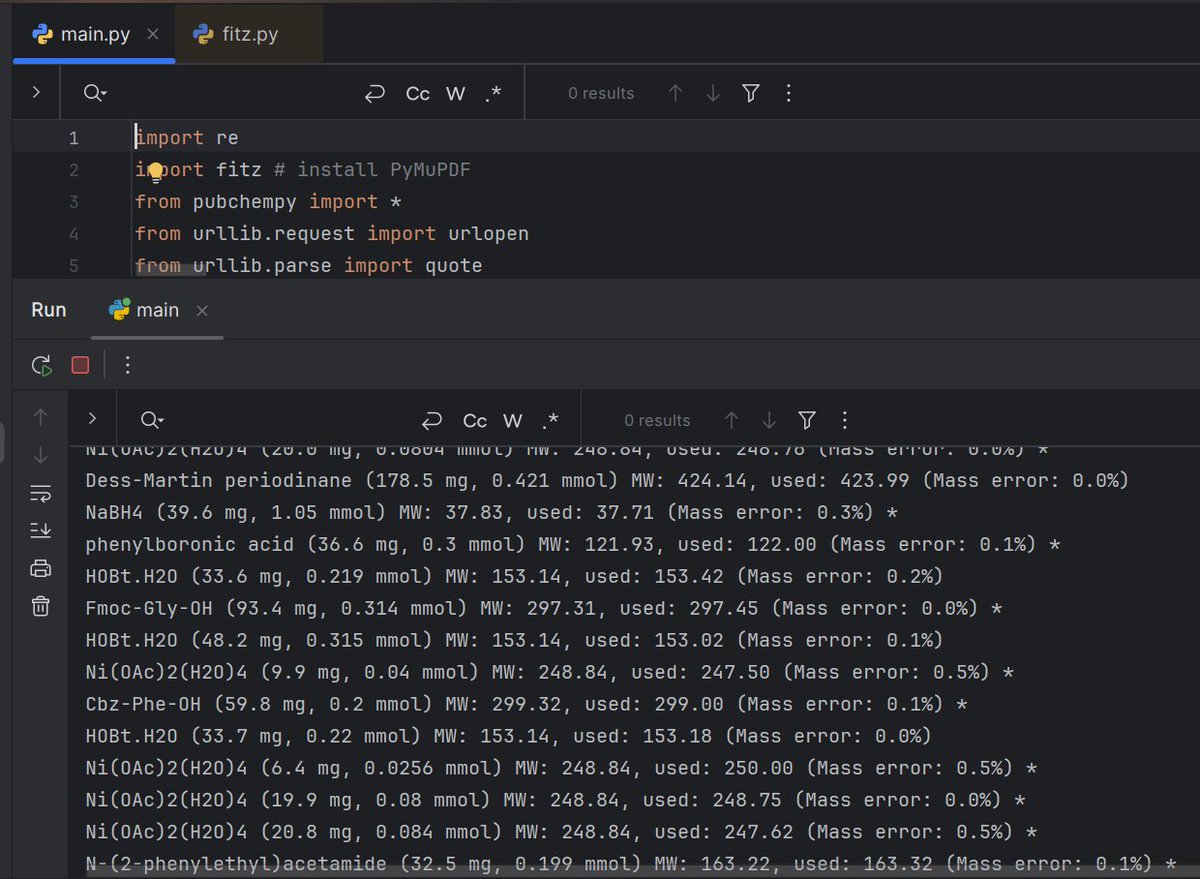Expand replace chevron in console search
1200x879 pixels.
(92, 419)
